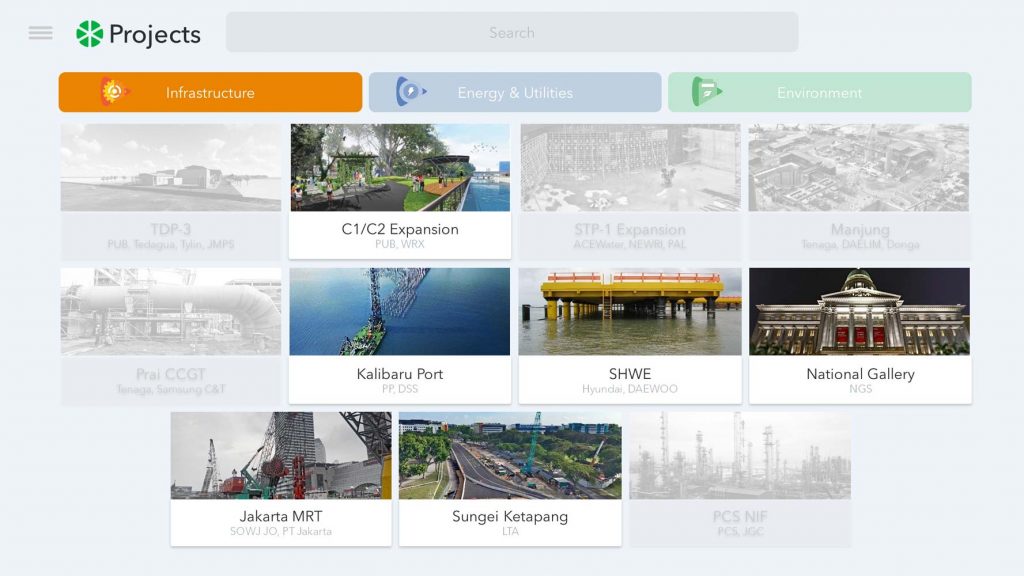Click the "STP-1 Expansion" title
1024x576 pixels.
(x=630, y=230)
